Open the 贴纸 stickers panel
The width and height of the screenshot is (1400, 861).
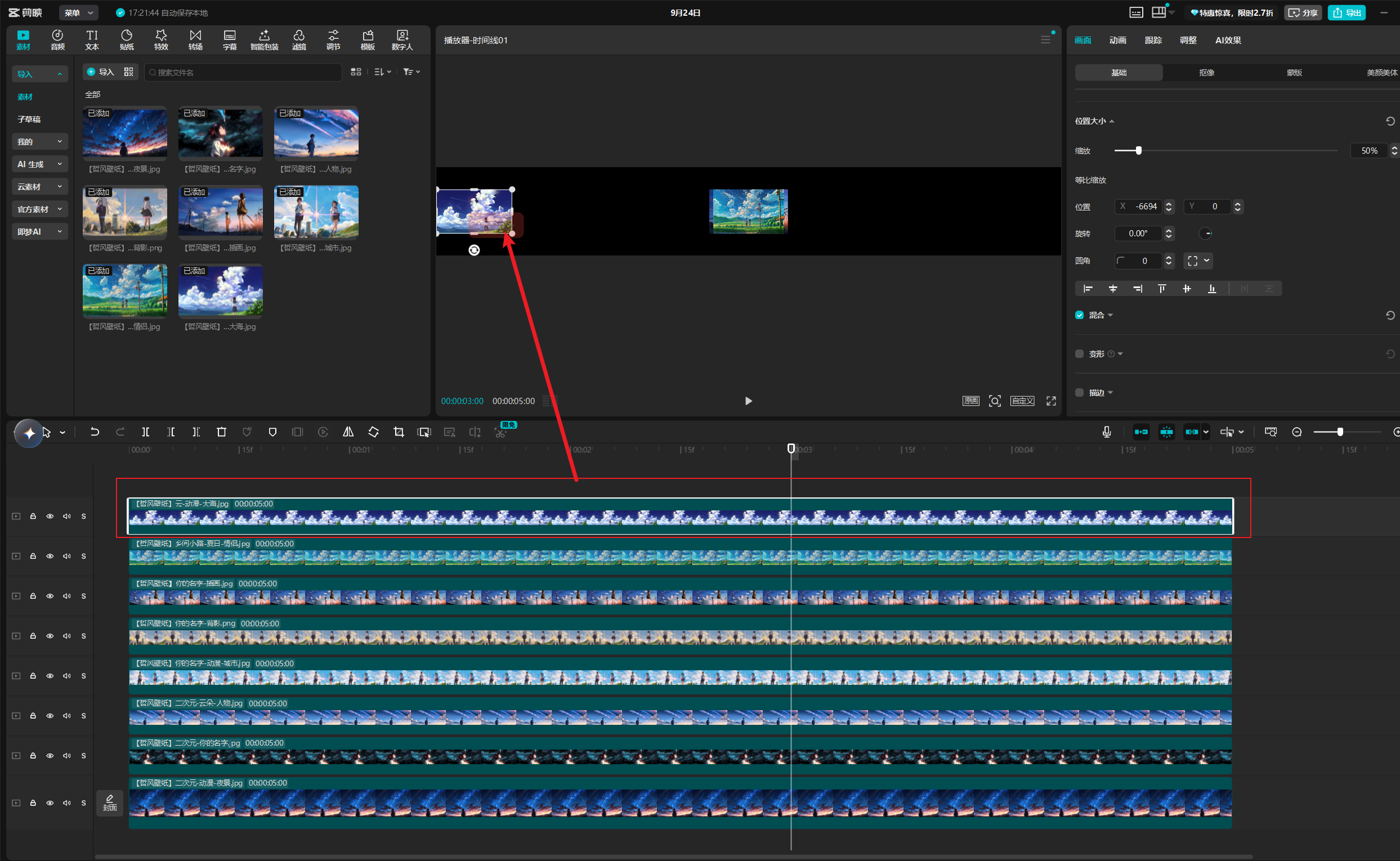[x=127, y=40]
